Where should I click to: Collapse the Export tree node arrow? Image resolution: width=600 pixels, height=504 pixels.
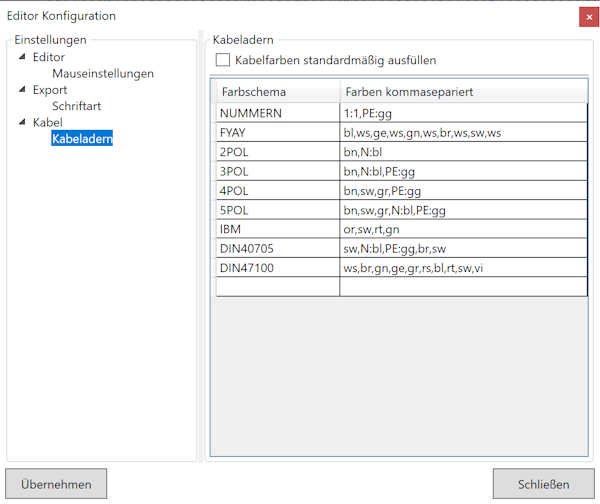[x=22, y=90]
